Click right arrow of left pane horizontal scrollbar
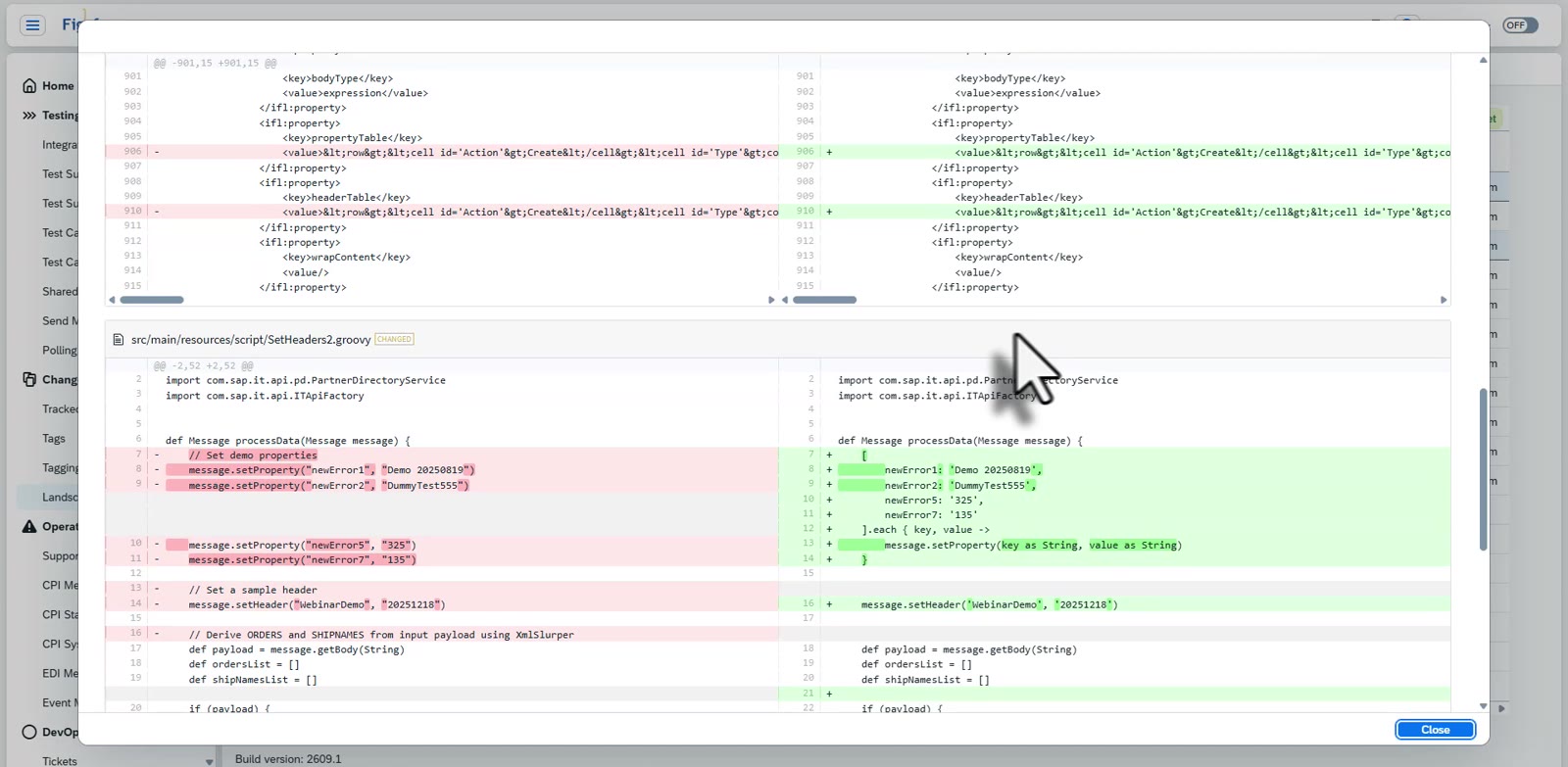 pos(771,300)
